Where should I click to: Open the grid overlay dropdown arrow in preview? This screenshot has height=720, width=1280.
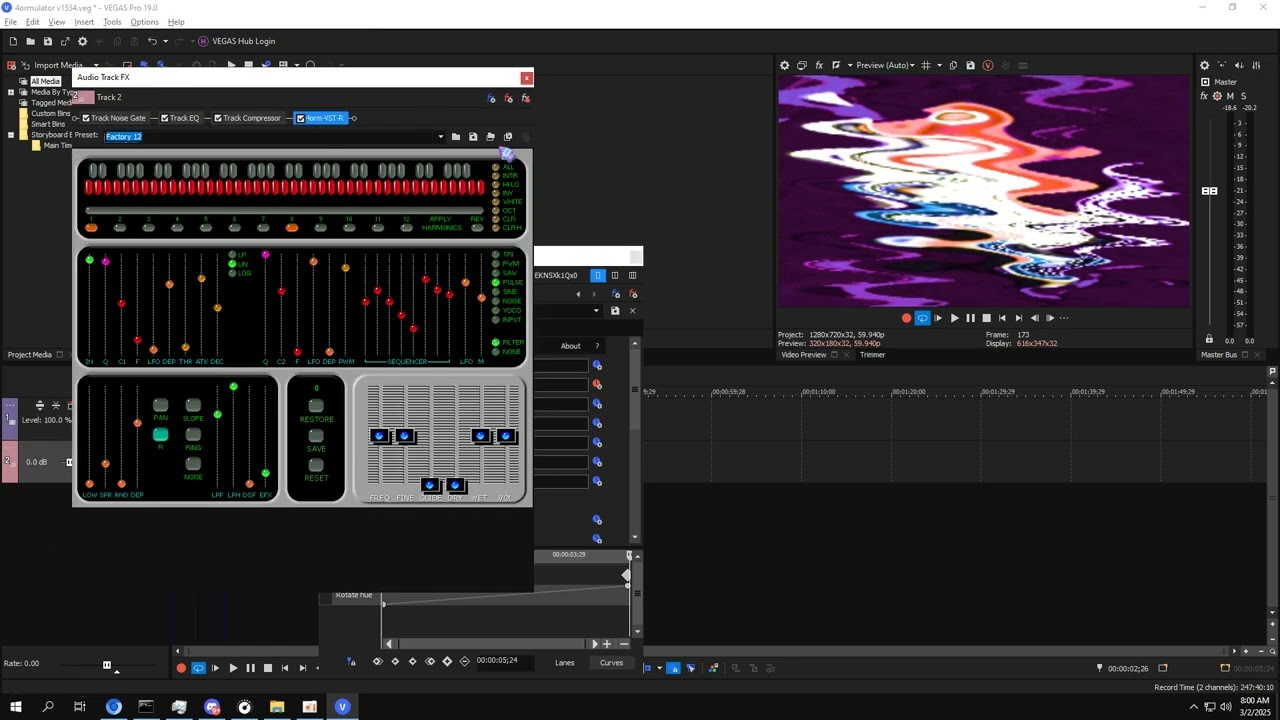point(938,65)
